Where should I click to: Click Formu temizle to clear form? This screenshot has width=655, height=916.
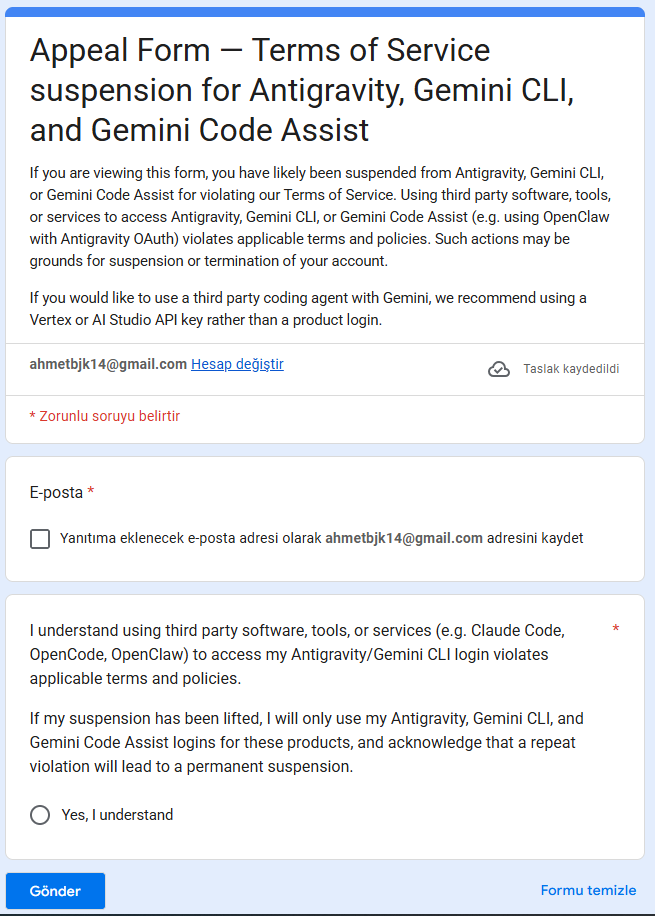[588, 890]
